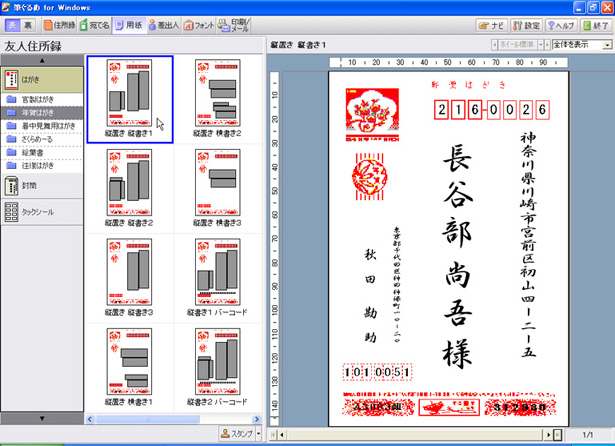Click the ヘルプ help button

point(561,24)
